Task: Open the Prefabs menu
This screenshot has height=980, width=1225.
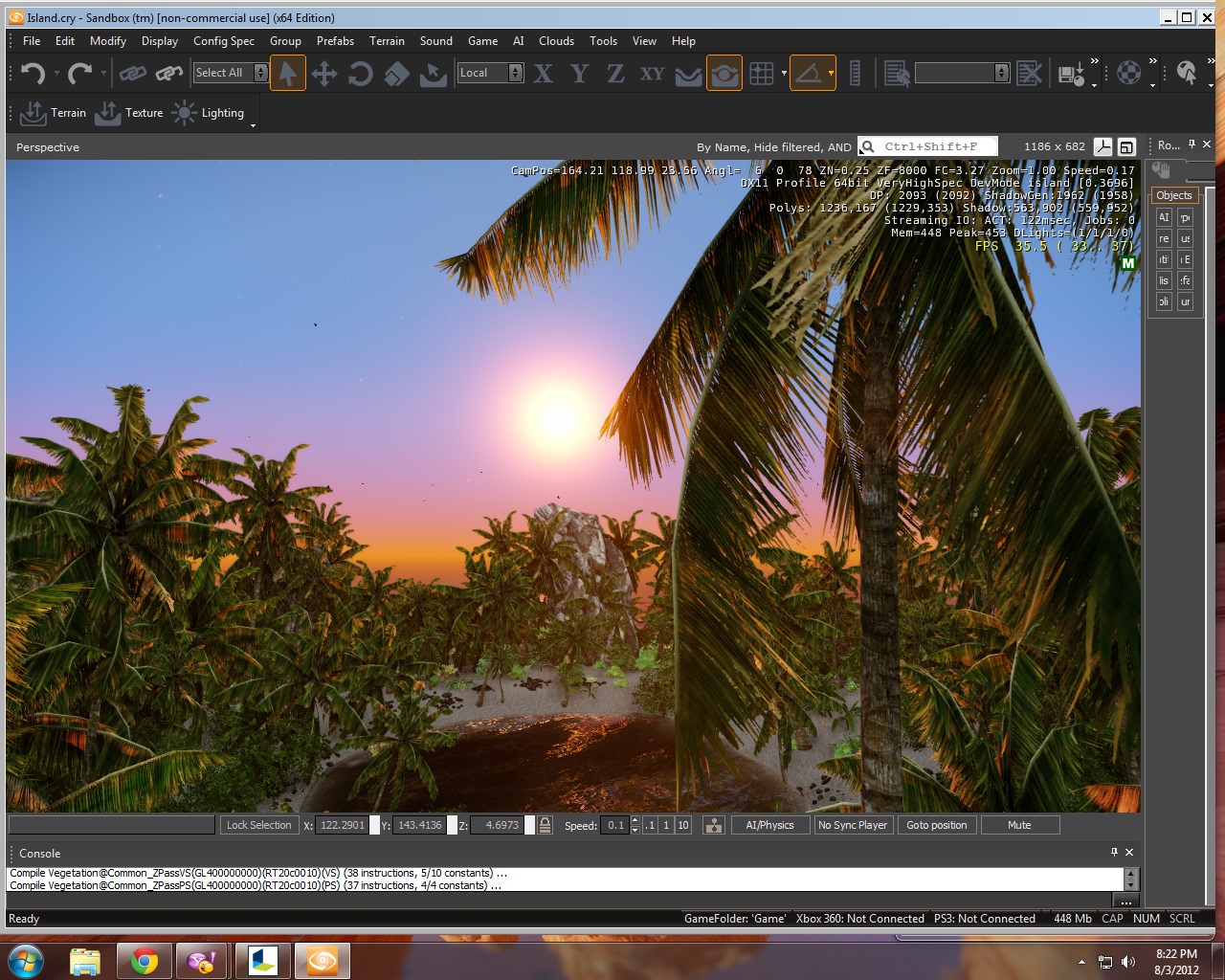Action: [335, 41]
